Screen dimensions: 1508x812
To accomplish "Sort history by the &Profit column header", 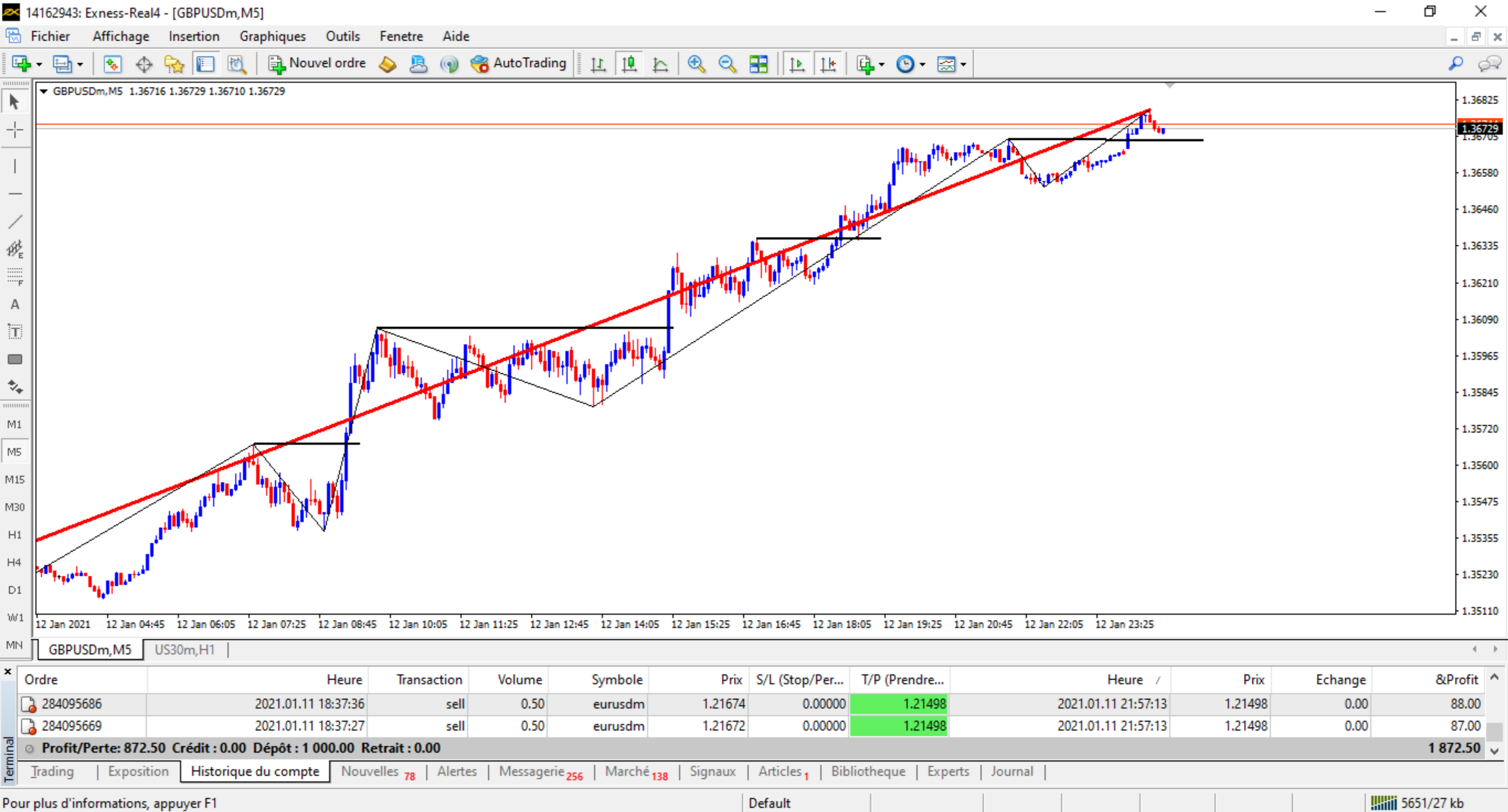I will [1456, 680].
